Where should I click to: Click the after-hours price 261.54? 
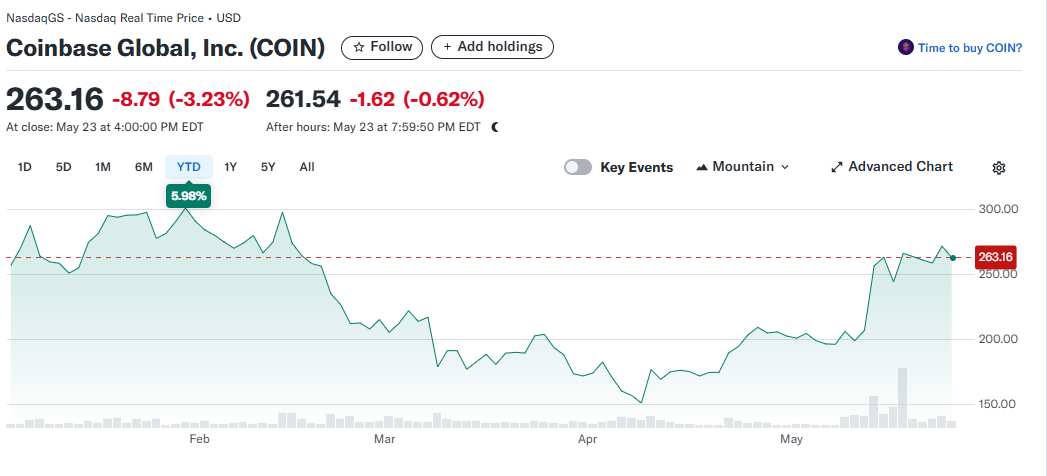(303, 99)
